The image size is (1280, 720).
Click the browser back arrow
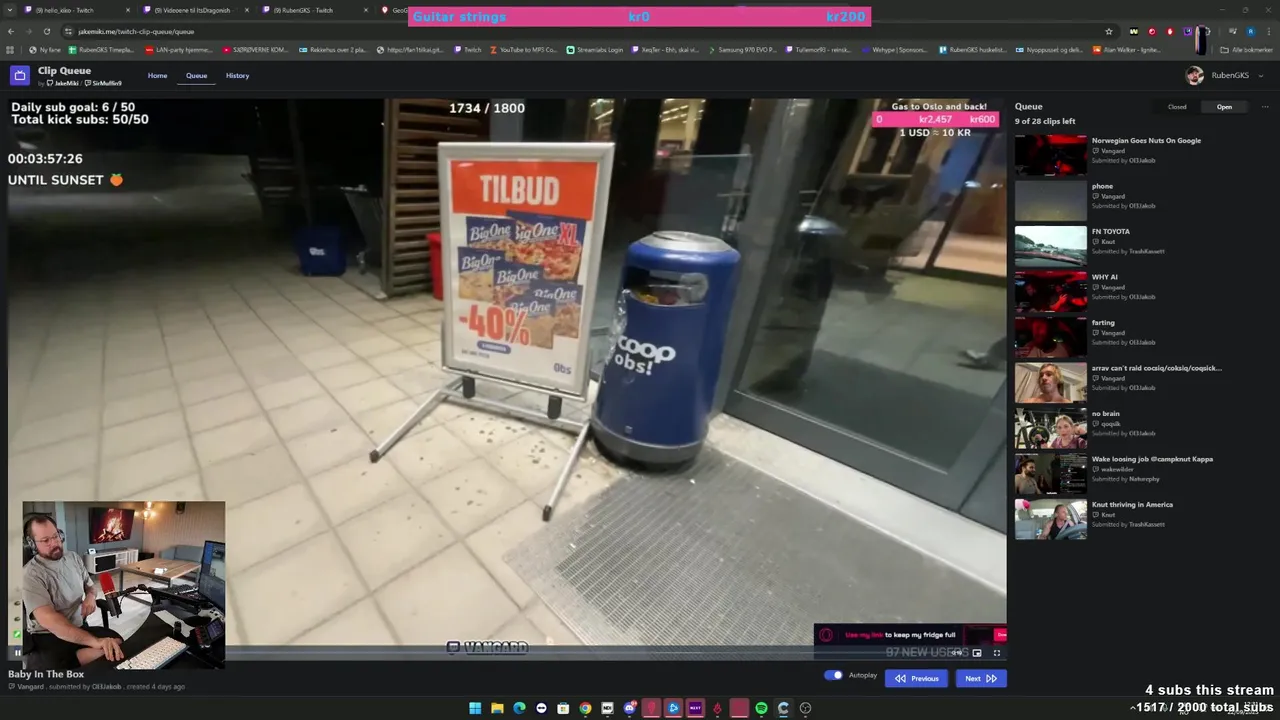coord(10,31)
